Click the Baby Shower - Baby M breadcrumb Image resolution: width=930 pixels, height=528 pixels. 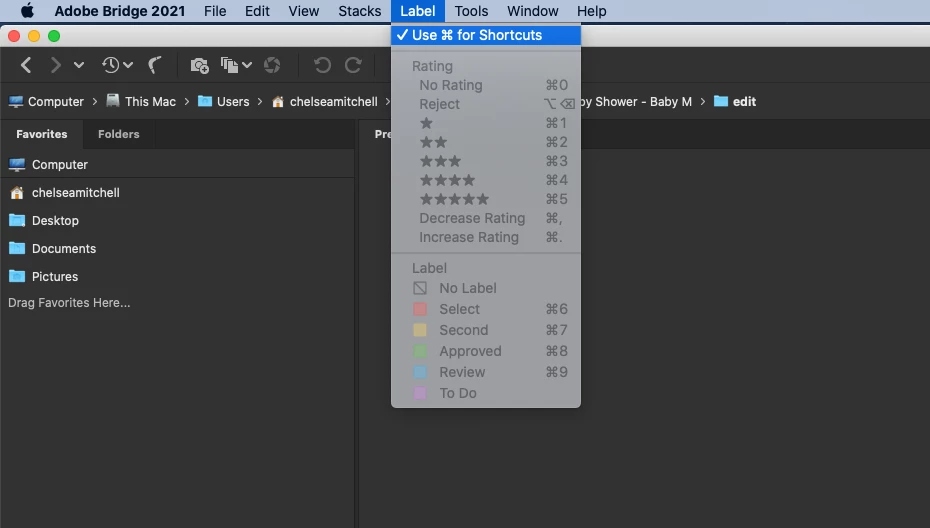click(x=636, y=101)
